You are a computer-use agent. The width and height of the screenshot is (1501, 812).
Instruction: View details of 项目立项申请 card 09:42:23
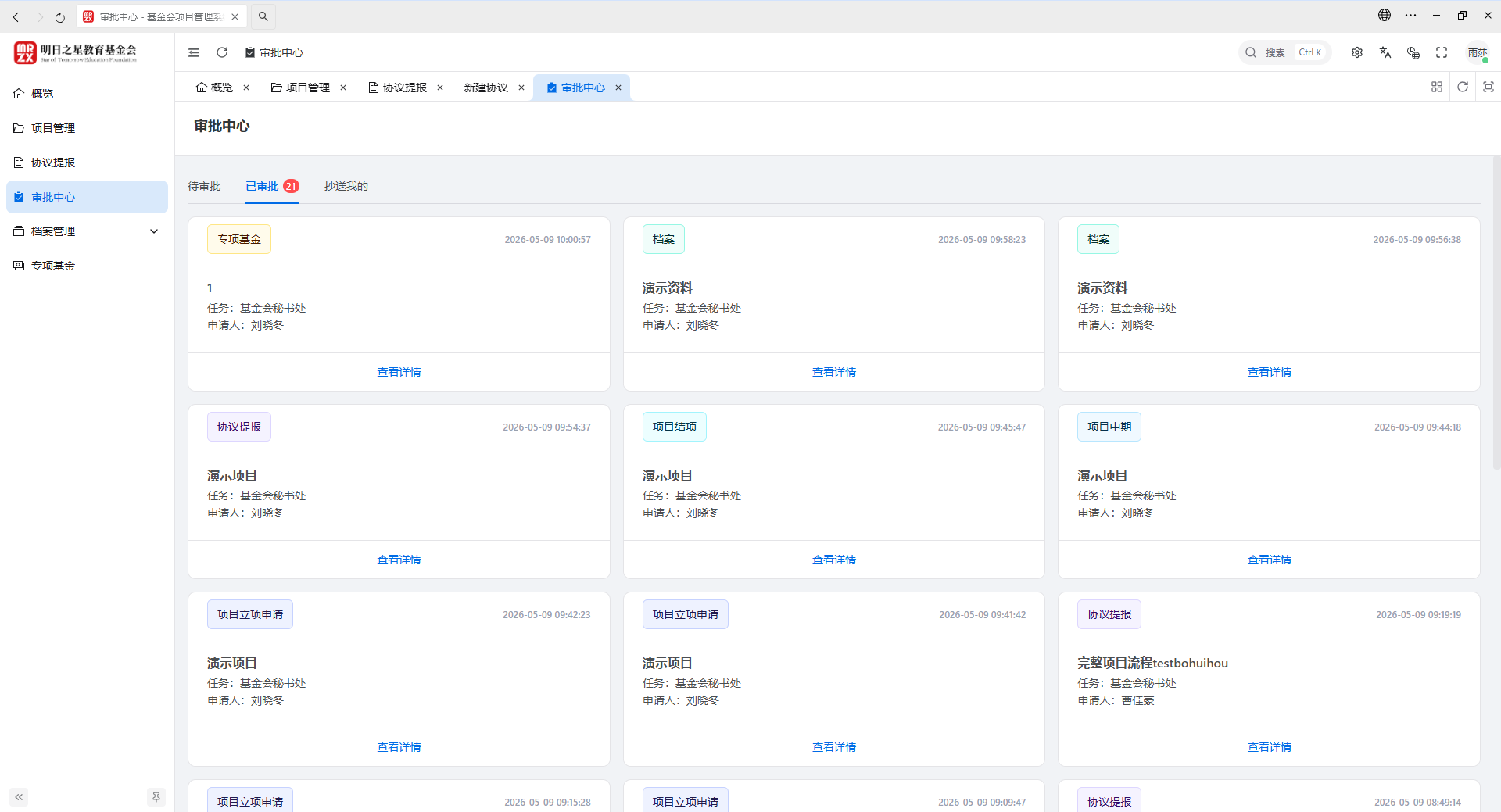tap(399, 747)
